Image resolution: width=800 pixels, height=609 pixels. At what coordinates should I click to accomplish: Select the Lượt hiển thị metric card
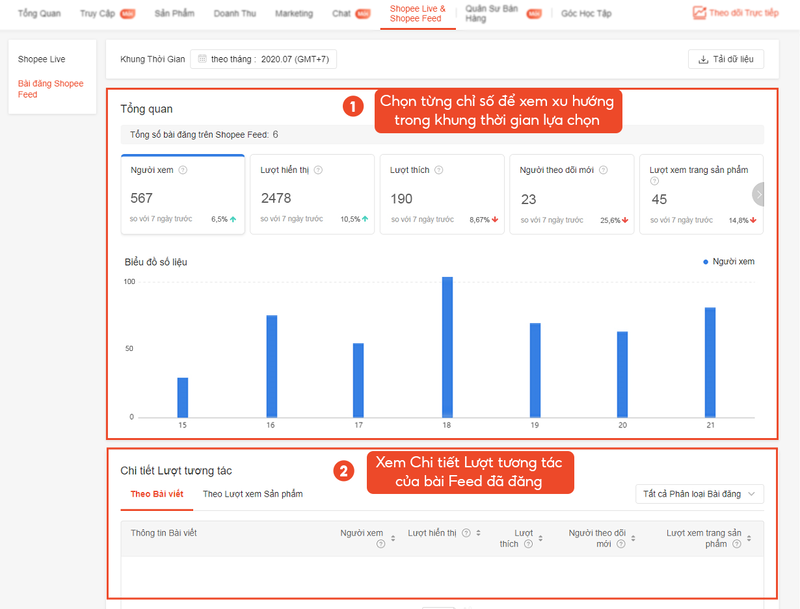(312, 195)
